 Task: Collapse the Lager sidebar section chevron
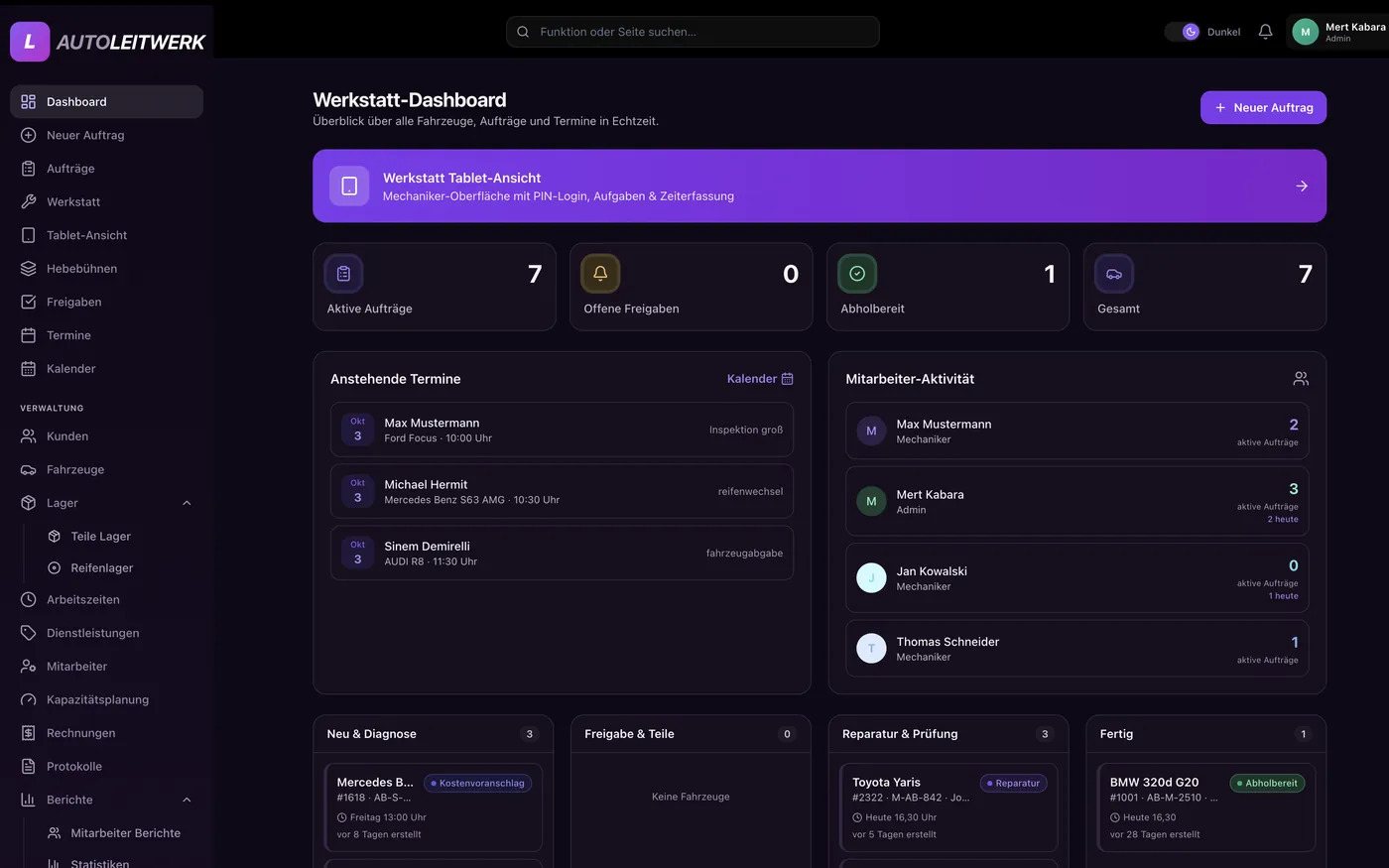(x=187, y=503)
